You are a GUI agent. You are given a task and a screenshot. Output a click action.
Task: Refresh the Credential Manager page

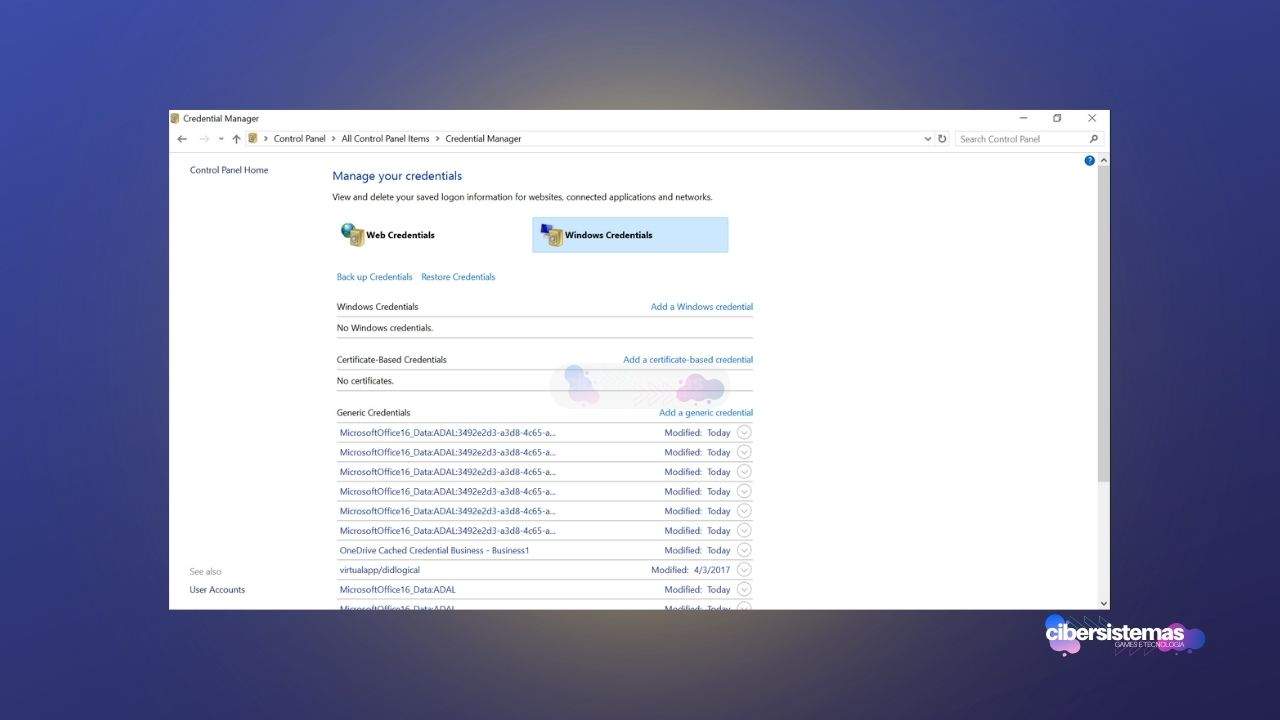pyautogui.click(x=942, y=139)
